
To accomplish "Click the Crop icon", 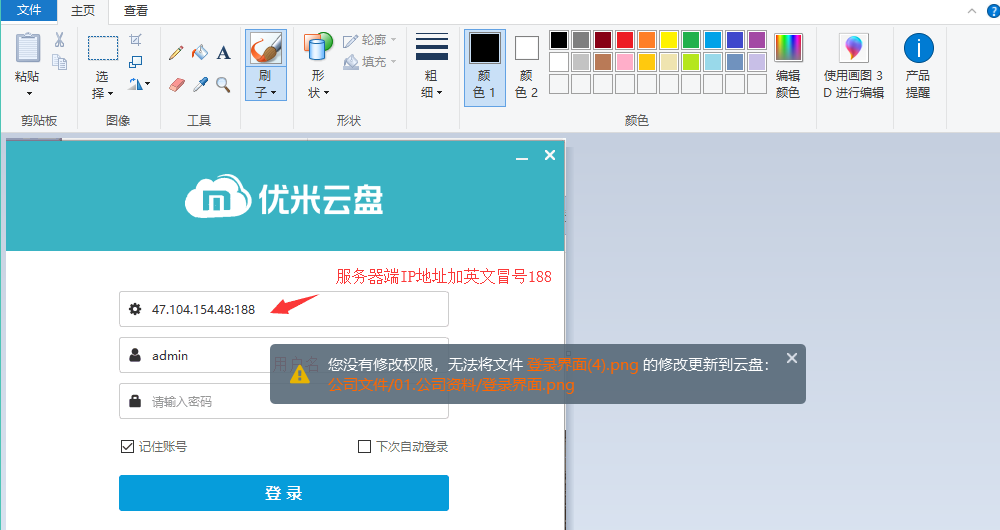I will click(x=135, y=40).
